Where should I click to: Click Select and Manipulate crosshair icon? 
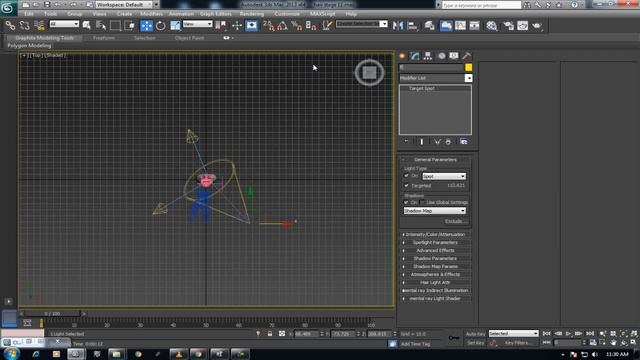click(x=237, y=26)
